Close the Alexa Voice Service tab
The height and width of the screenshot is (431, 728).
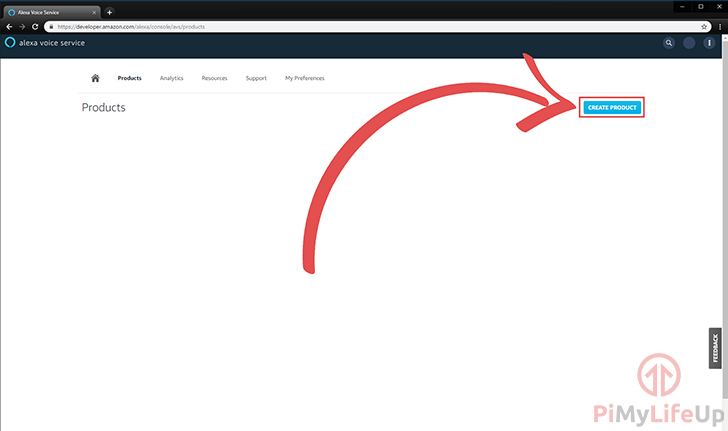(x=94, y=13)
